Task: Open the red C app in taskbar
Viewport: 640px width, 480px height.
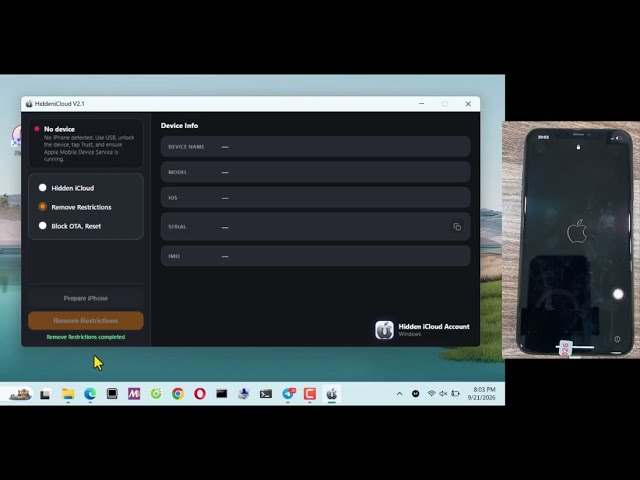Action: point(310,393)
